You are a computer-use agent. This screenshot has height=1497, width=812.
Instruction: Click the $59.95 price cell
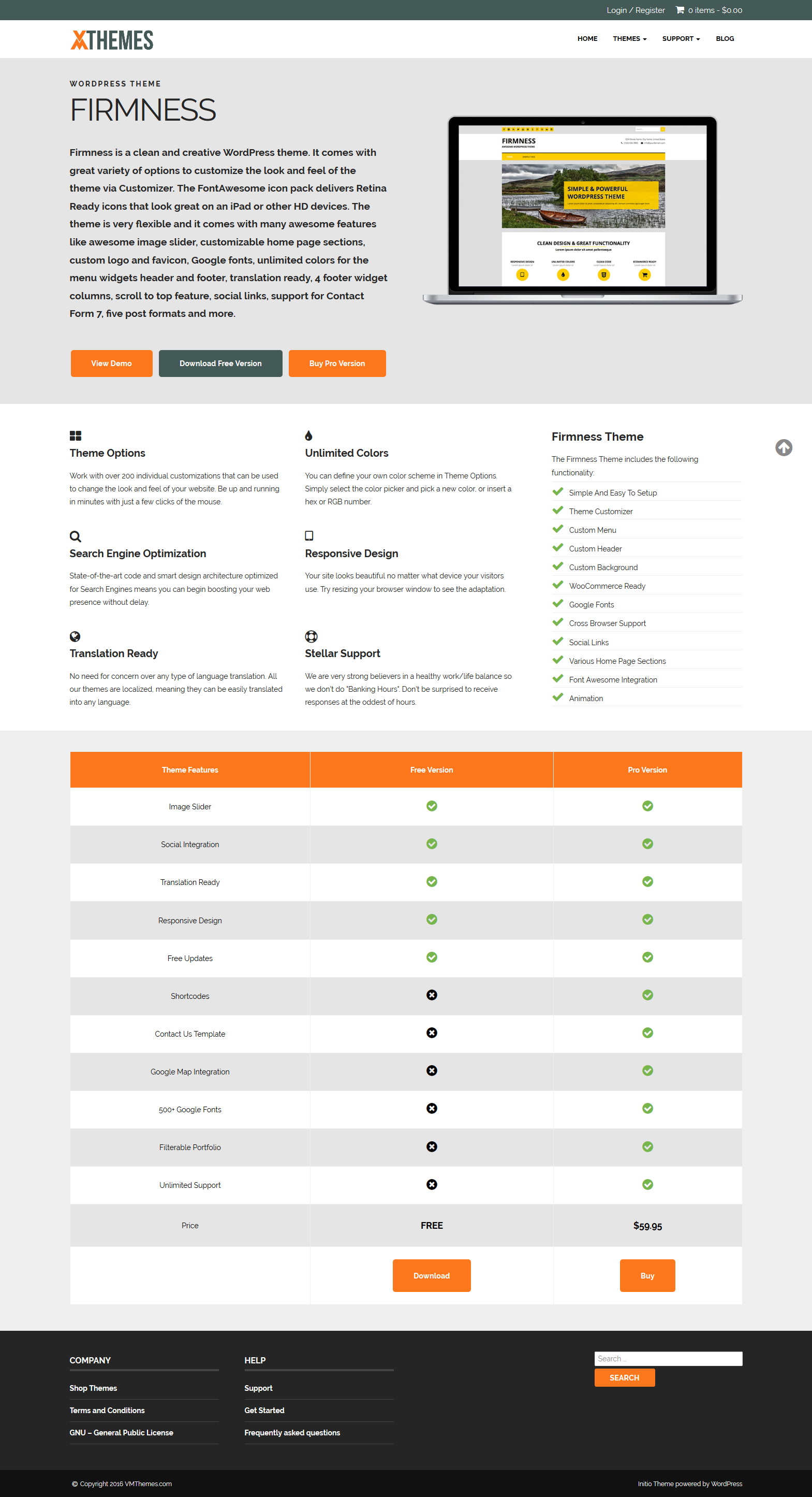point(647,1226)
